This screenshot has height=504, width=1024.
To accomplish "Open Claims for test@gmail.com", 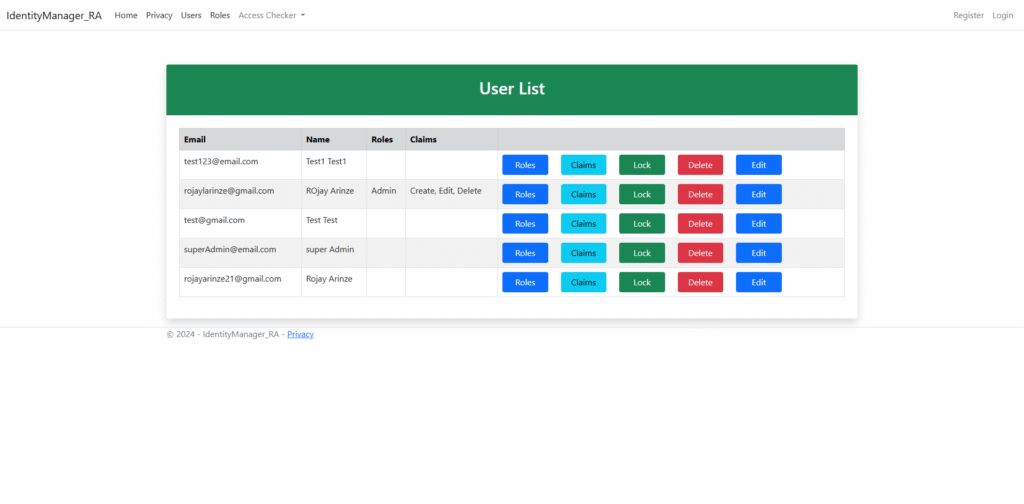I will [583, 224].
